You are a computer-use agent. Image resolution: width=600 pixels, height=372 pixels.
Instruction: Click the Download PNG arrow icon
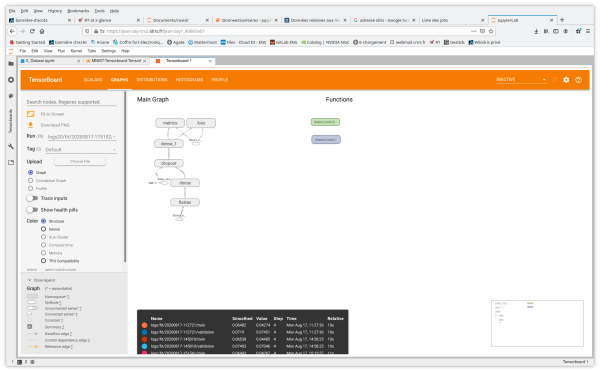tap(31, 125)
